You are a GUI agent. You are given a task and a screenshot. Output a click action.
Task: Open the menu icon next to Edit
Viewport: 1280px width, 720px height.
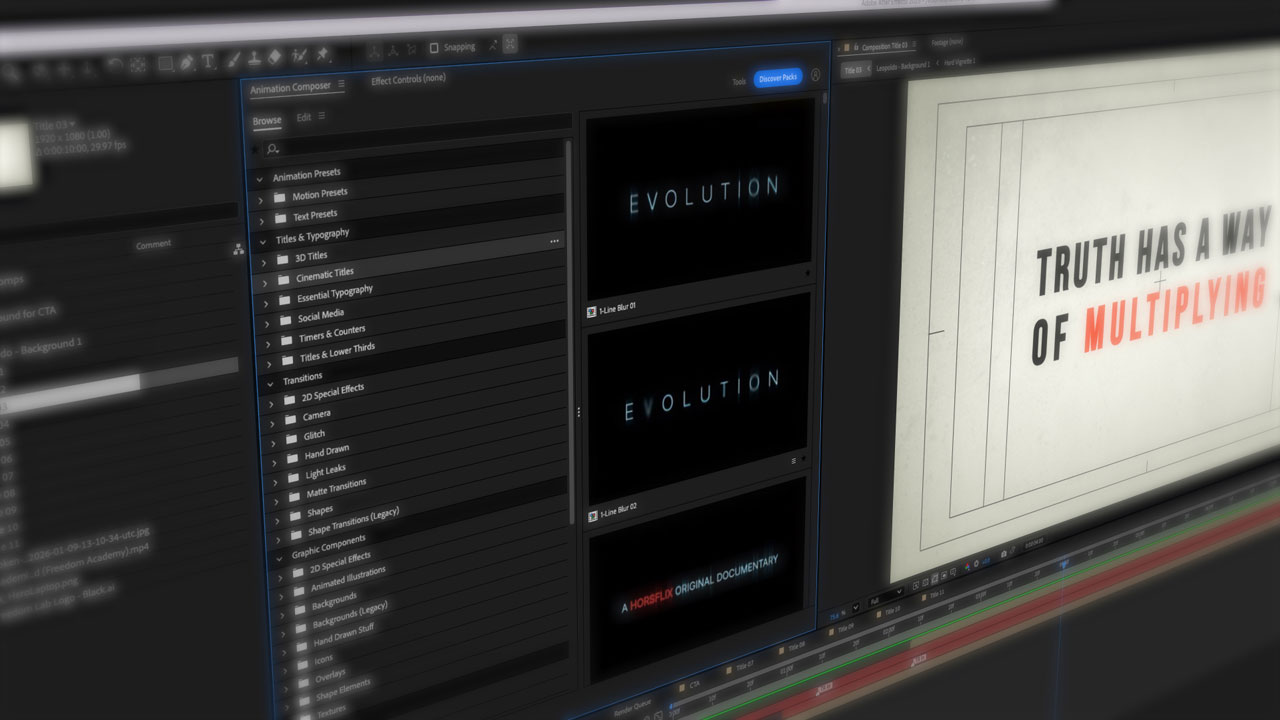pyautogui.click(x=322, y=116)
